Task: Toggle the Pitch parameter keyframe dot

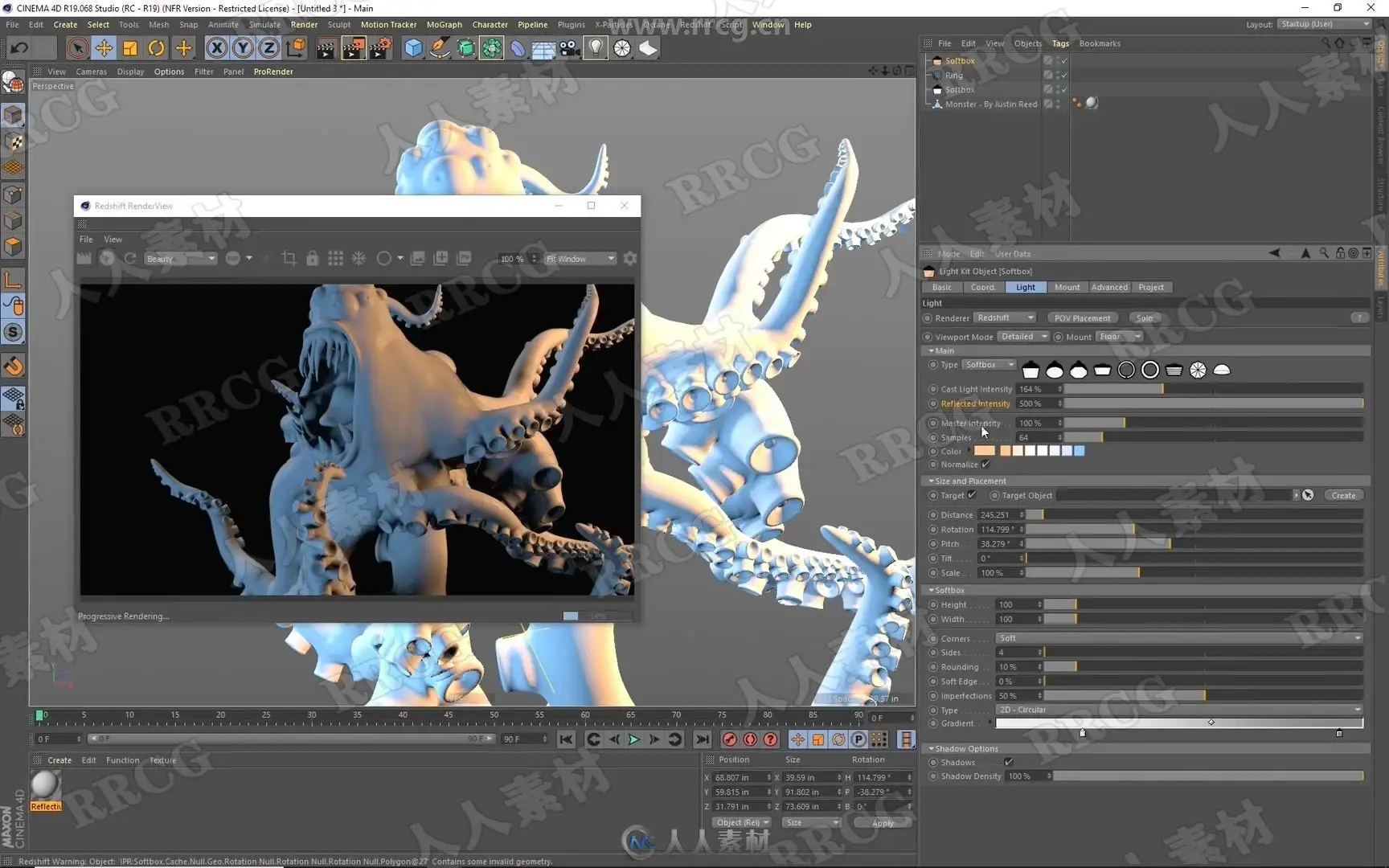Action: tap(932, 544)
